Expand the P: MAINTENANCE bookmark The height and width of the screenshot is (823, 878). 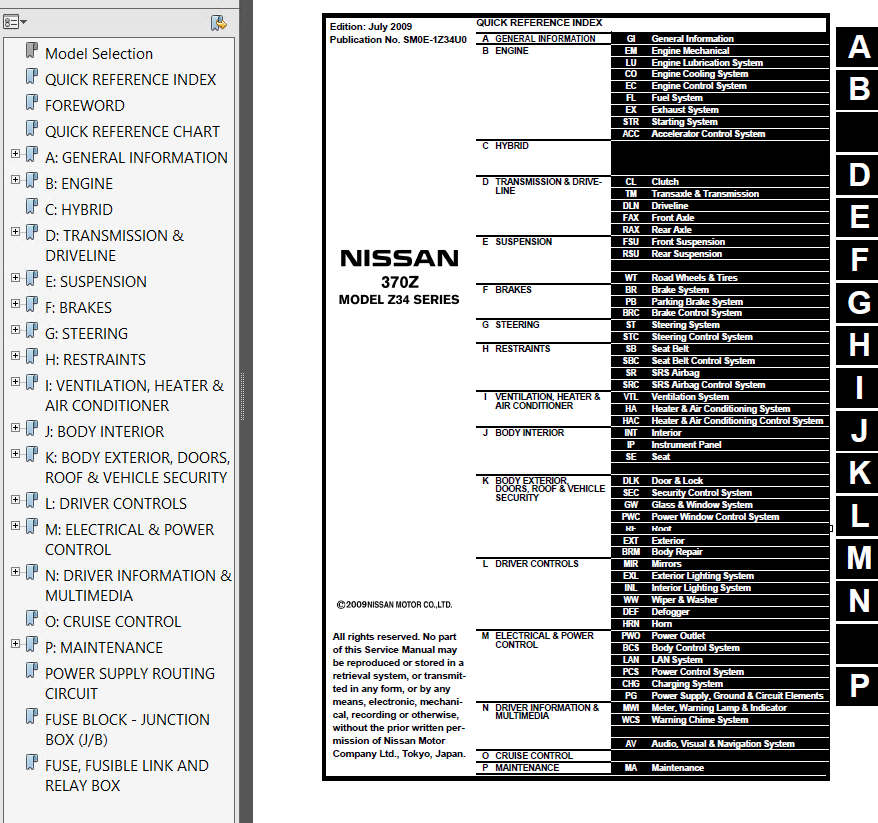tap(16, 644)
